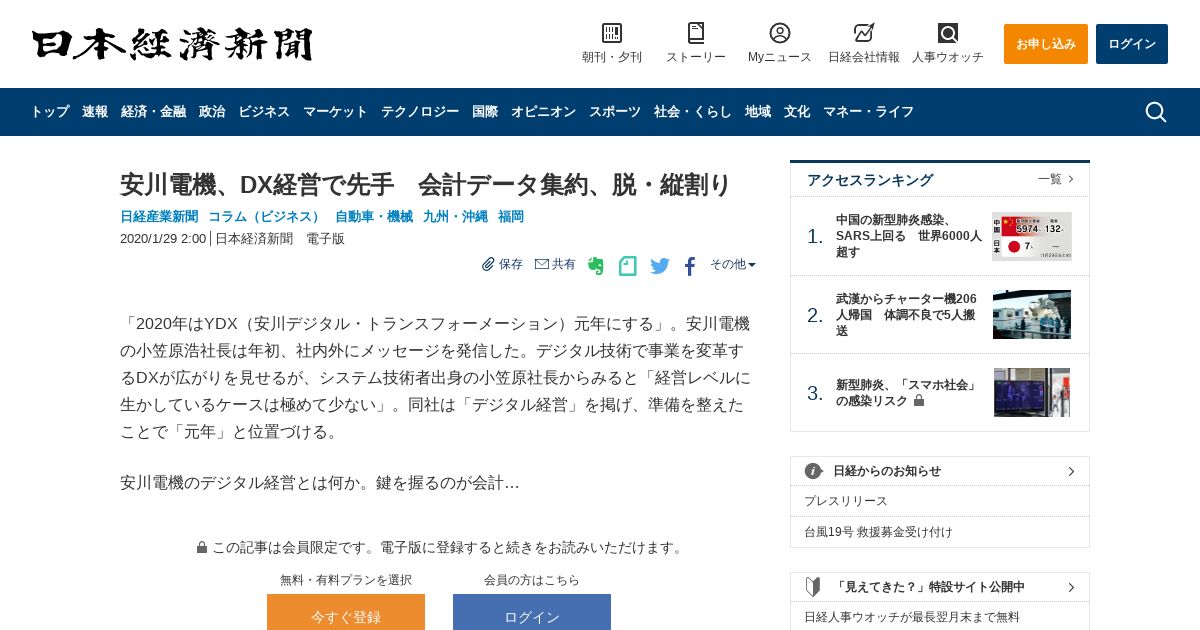Open 見えてきた特設サイト chevron arrow

tap(1071, 587)
